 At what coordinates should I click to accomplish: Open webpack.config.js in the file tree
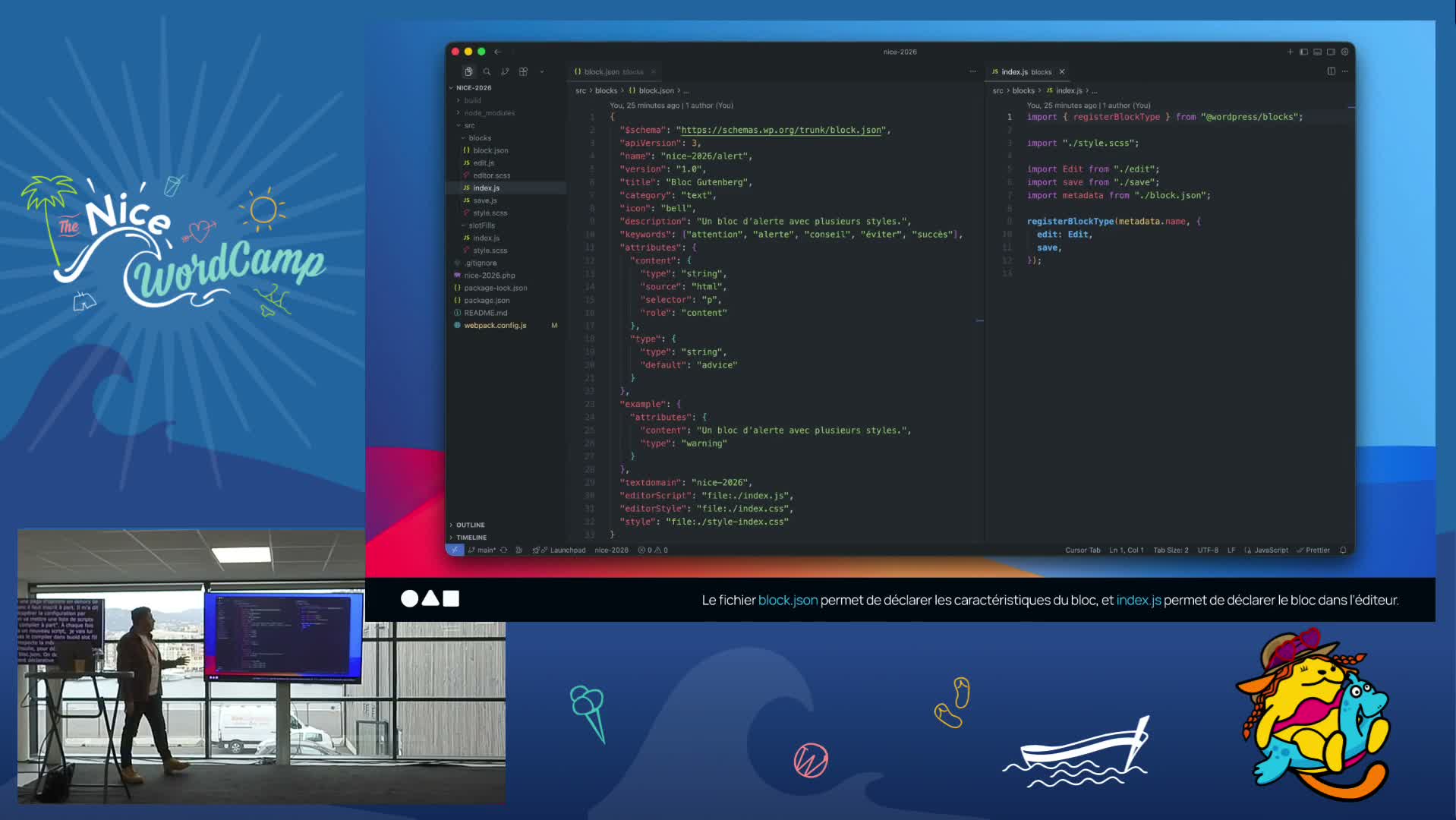(495, 325)
